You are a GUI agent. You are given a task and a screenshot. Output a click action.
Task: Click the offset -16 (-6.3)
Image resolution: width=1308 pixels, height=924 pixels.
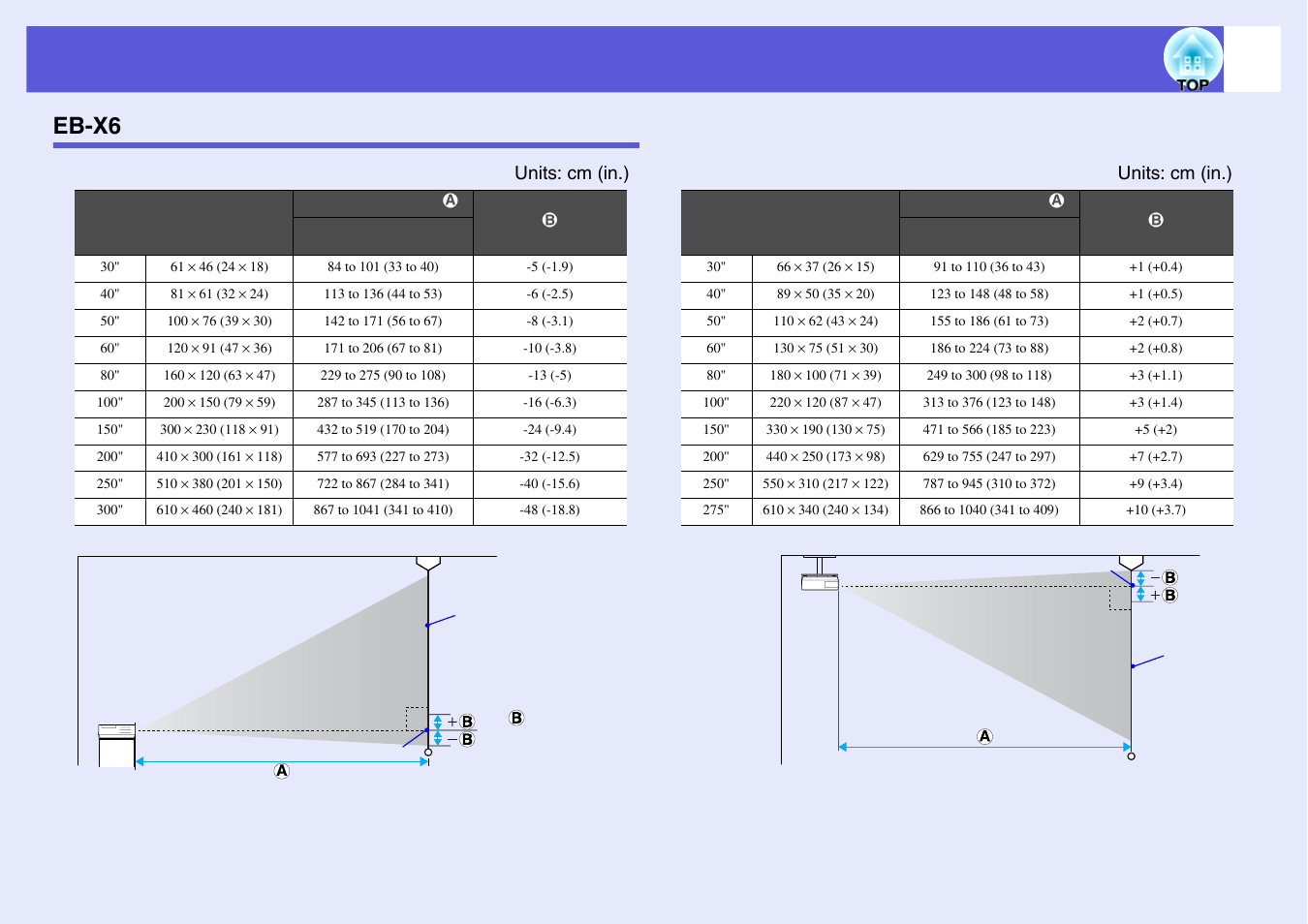[549, 403]
